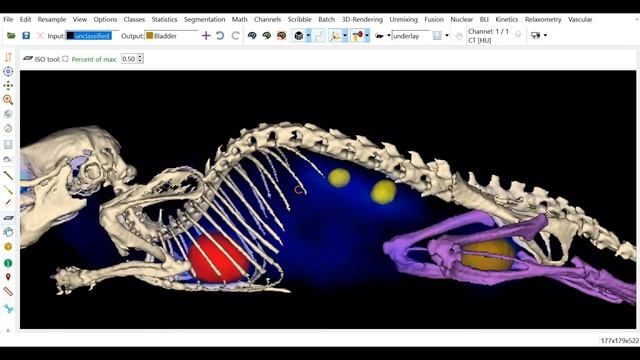Click the layout grid icon after underlay

[437, 36]
